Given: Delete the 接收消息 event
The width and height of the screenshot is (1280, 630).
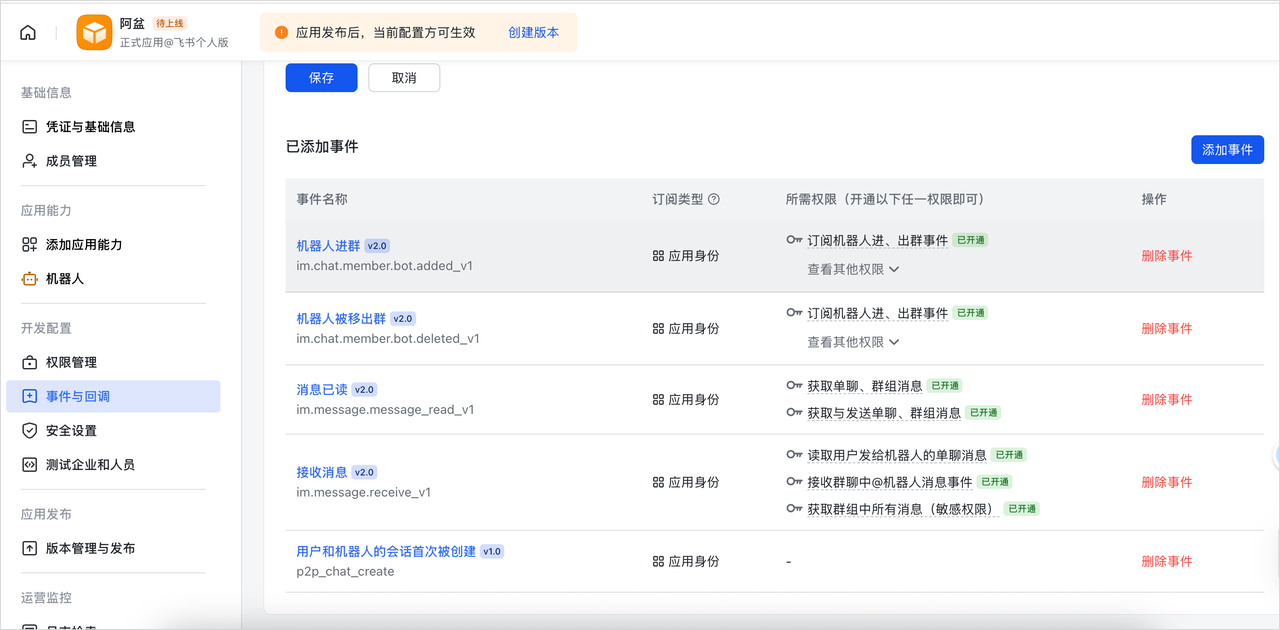Looking at the screenshot, I should [x=1167, y=482].
